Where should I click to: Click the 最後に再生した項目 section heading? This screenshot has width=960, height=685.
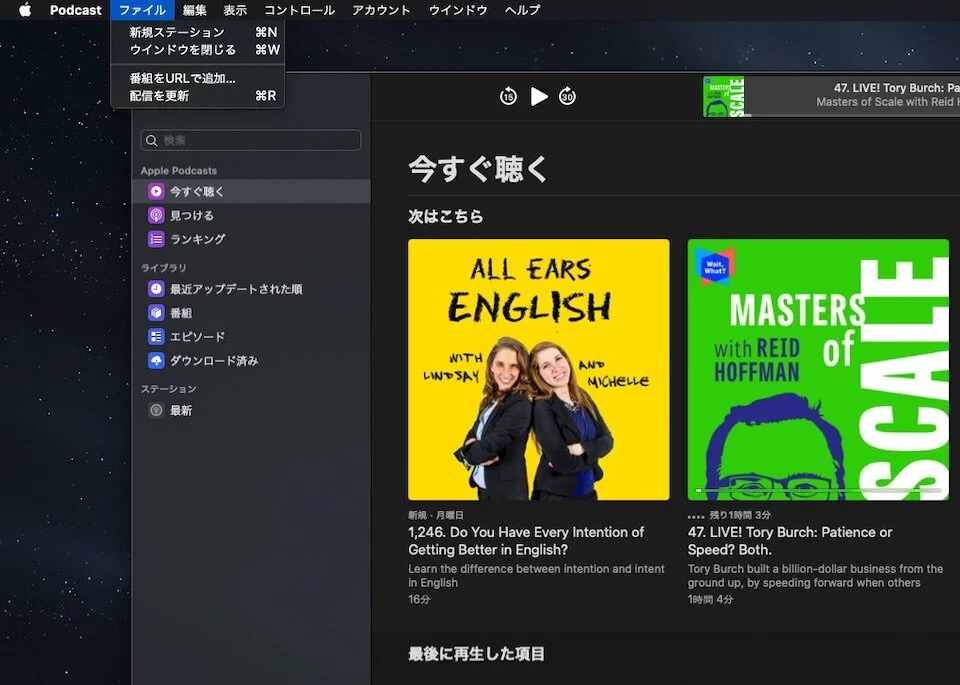tap(476, 654)
